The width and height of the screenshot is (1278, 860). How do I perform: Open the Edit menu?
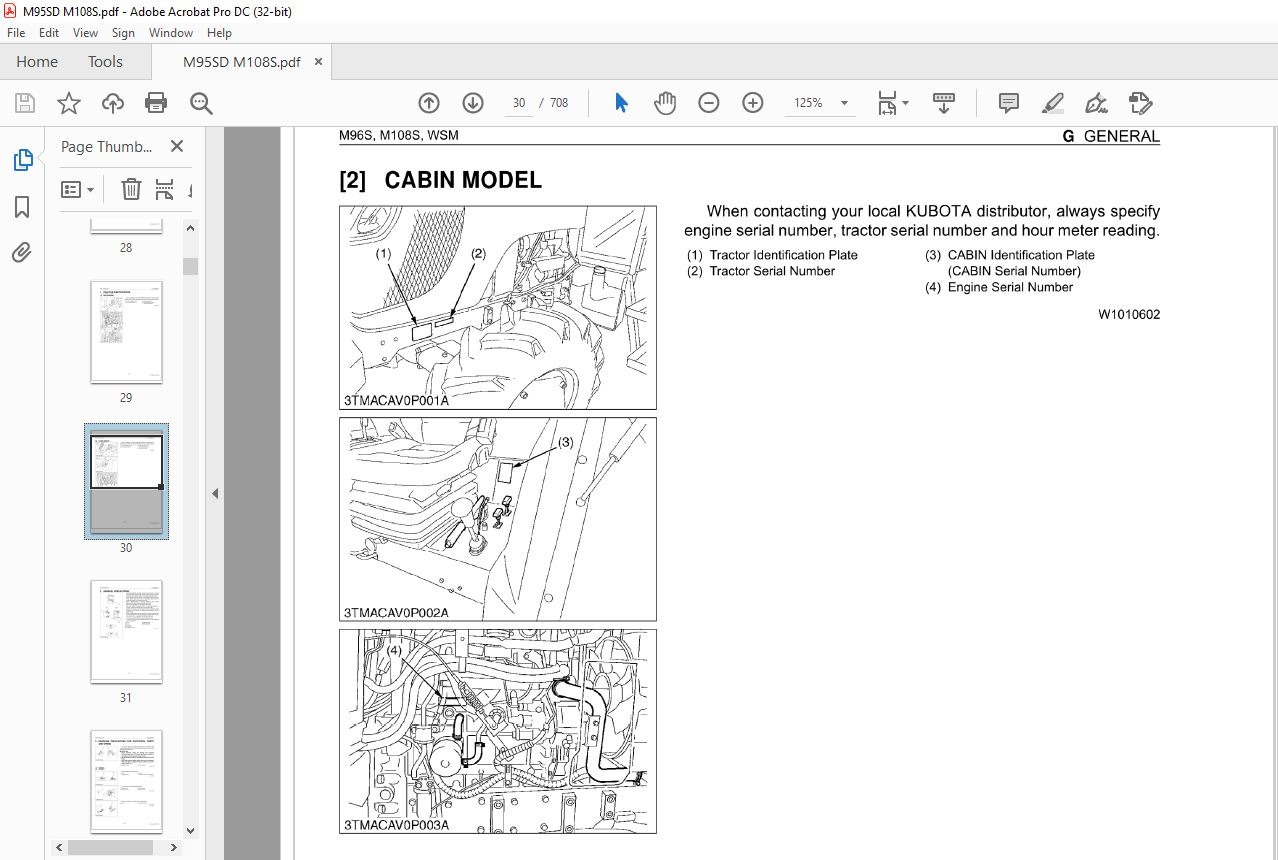tap(49, 33)
